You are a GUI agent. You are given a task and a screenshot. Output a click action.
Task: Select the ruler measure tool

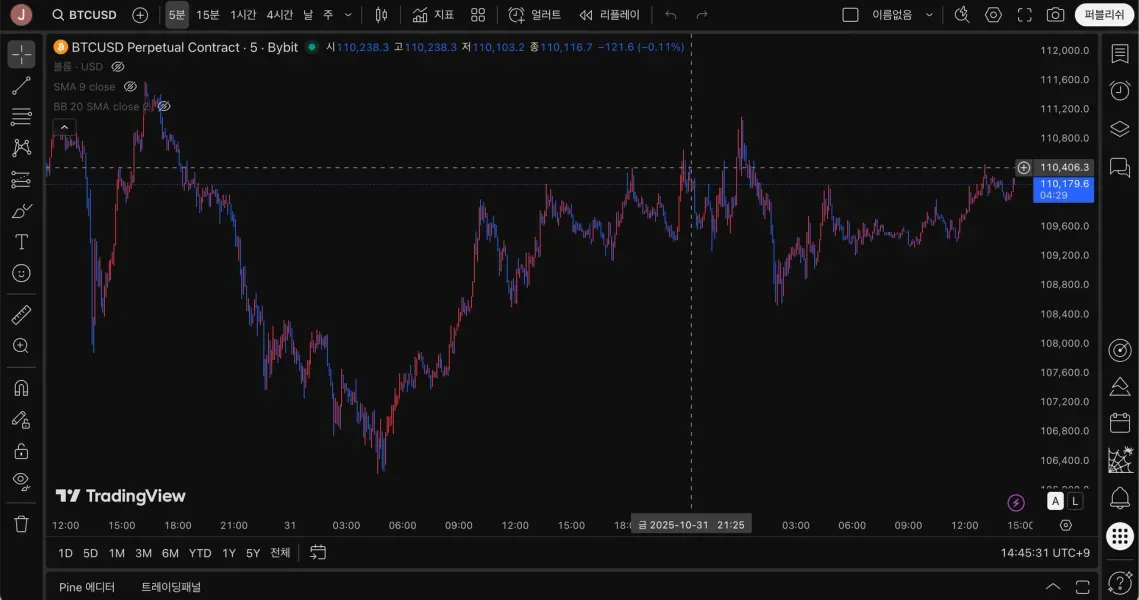point(21,315)
